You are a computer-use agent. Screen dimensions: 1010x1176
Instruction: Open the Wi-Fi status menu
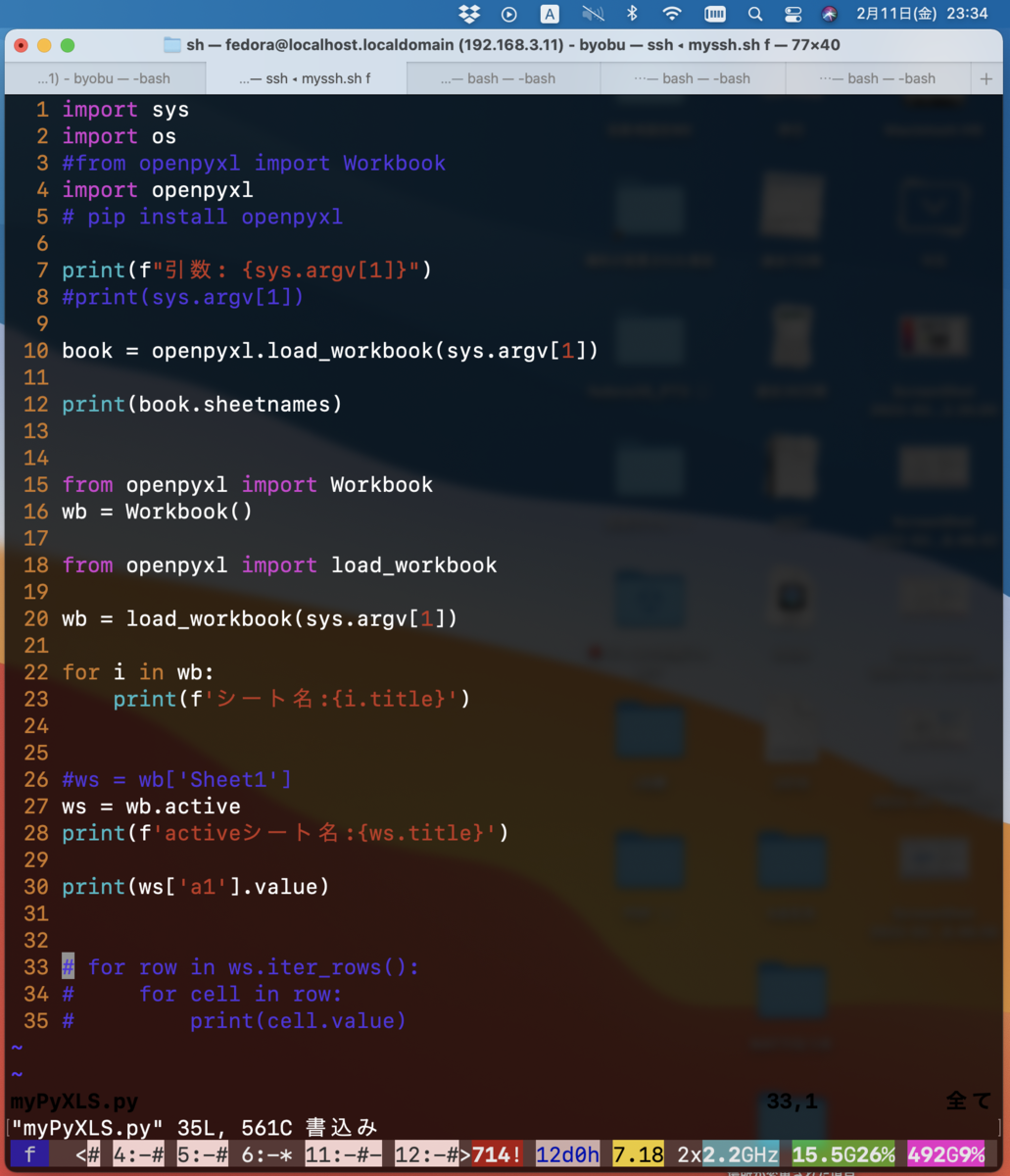pos(673,14)
